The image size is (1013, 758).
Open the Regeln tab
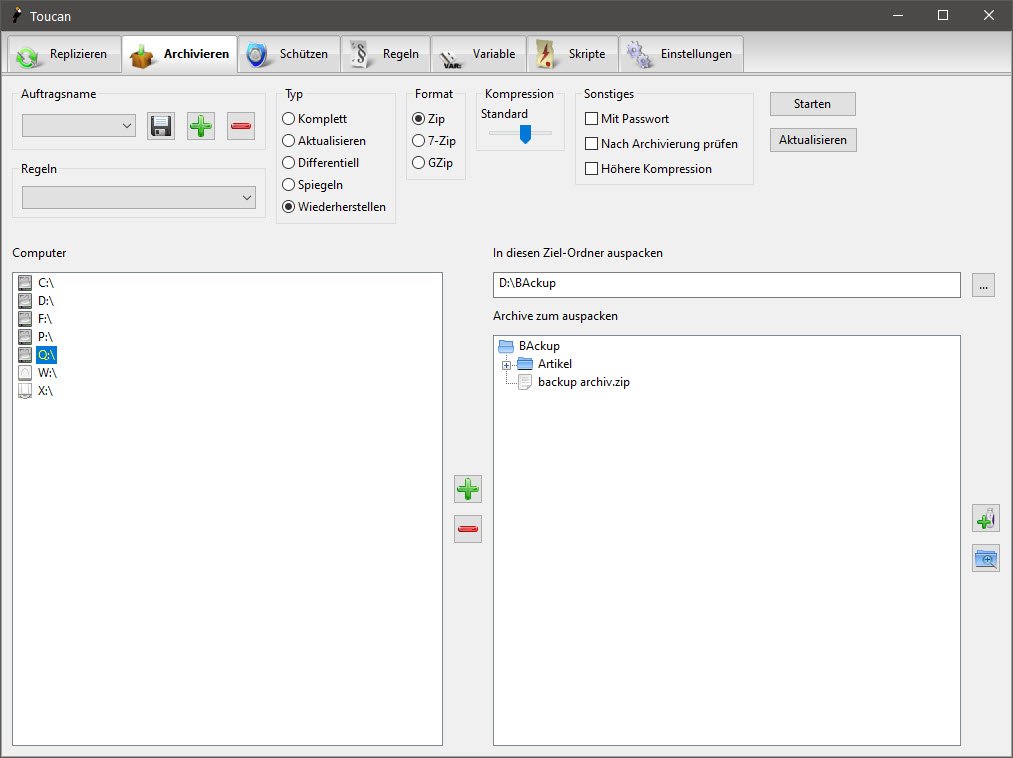click(386, 54)
